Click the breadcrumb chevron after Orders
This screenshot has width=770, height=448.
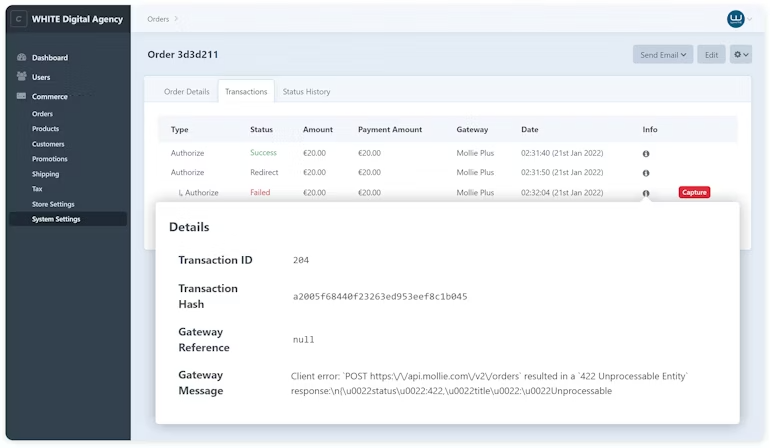[x=176, y=19]
